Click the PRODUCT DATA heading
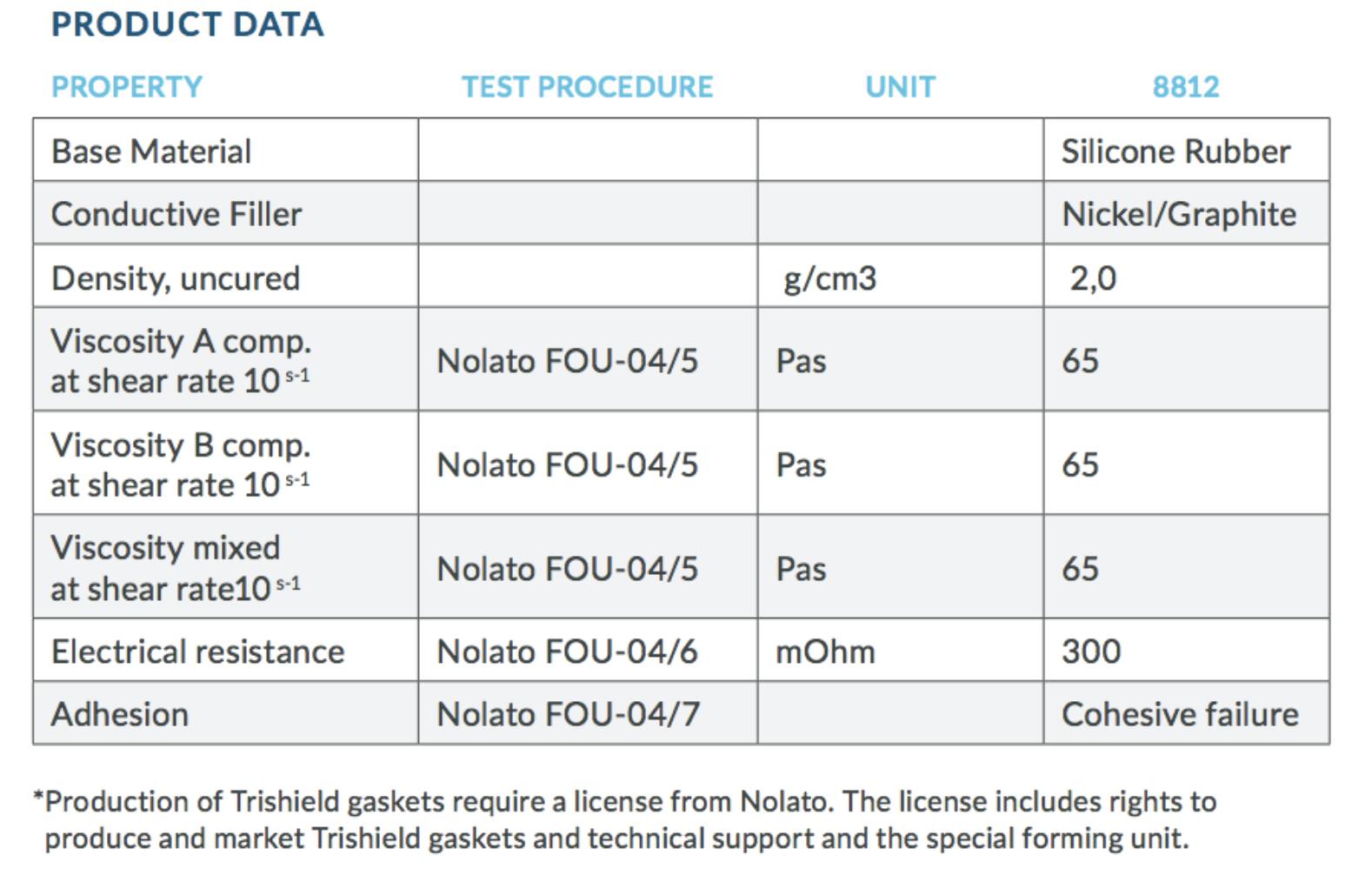Image resolution: width=1372 pixels, height=882 pixels. [x=188, y=24]
